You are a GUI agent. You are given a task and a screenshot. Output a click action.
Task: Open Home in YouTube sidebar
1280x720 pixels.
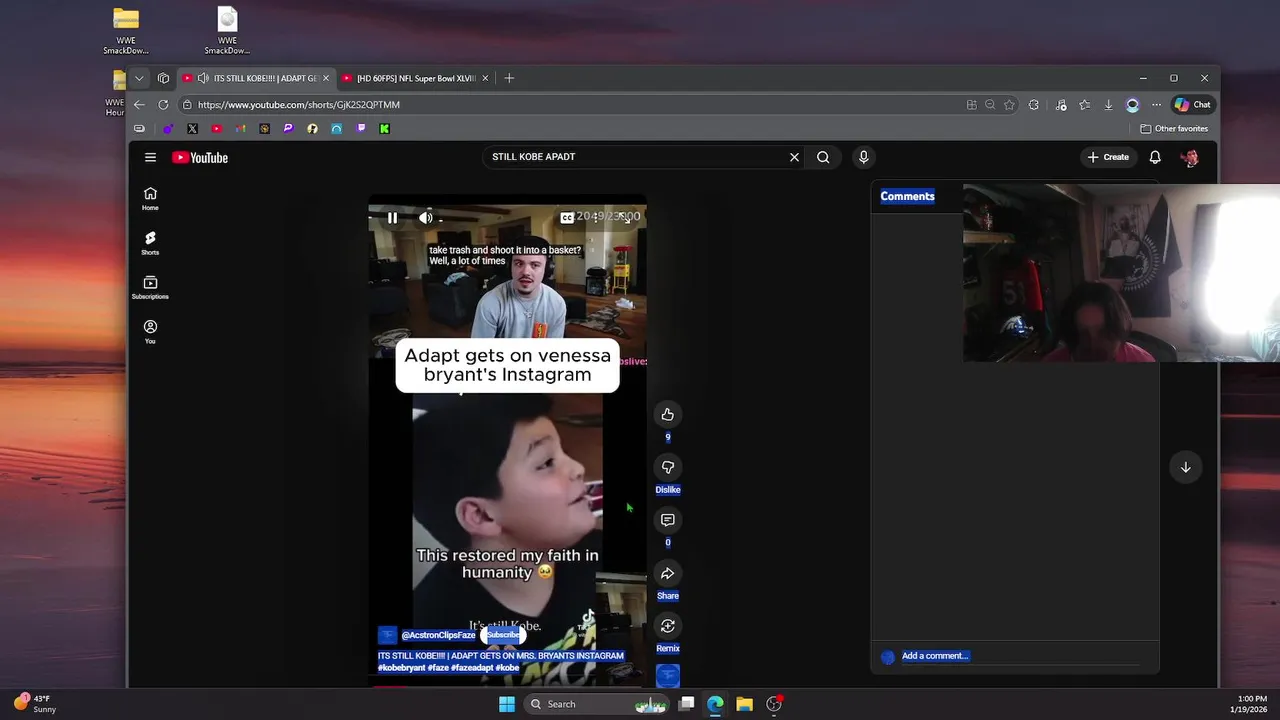[x=150, y=199]
